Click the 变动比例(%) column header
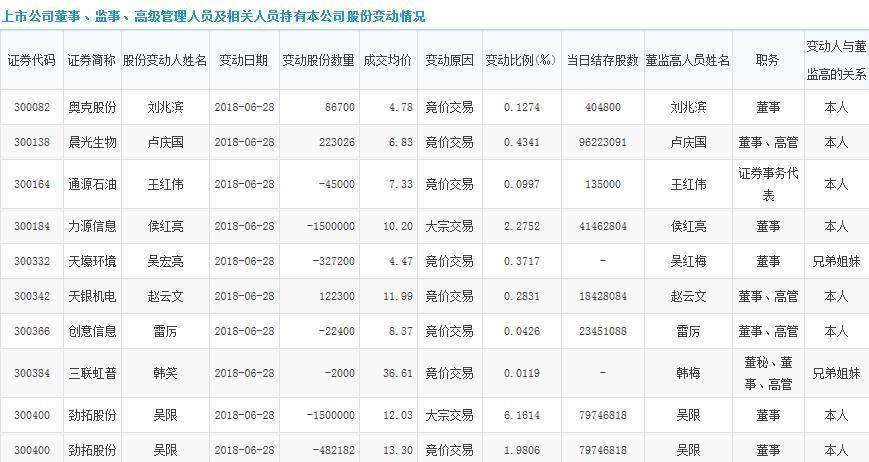 [521, 60]
